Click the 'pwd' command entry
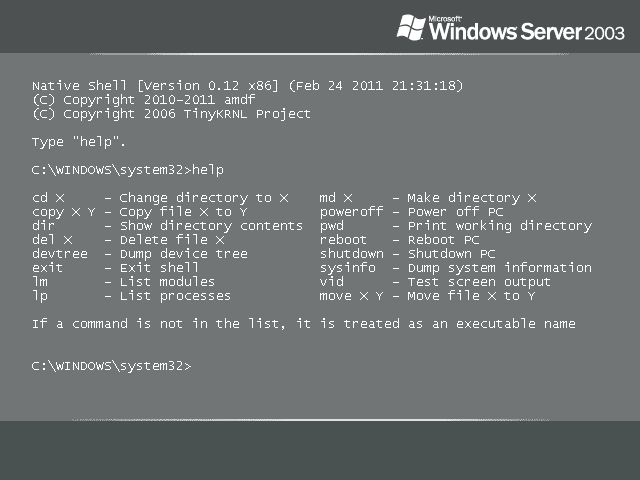 332,226
